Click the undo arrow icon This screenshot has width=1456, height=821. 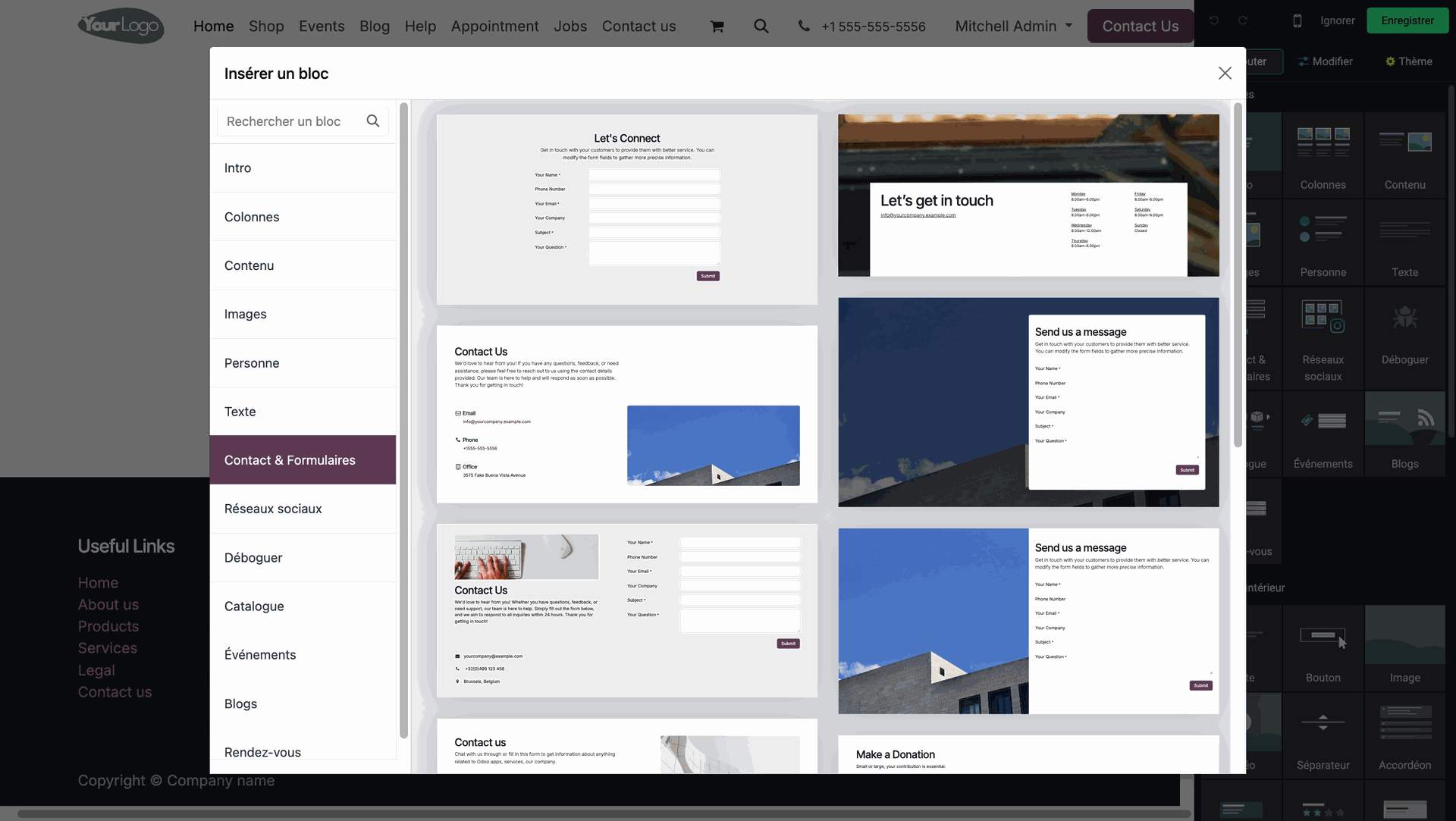click(1214, 20)
